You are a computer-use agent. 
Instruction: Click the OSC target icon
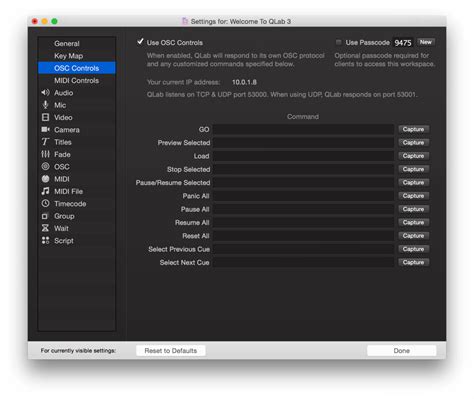point(45,166)
